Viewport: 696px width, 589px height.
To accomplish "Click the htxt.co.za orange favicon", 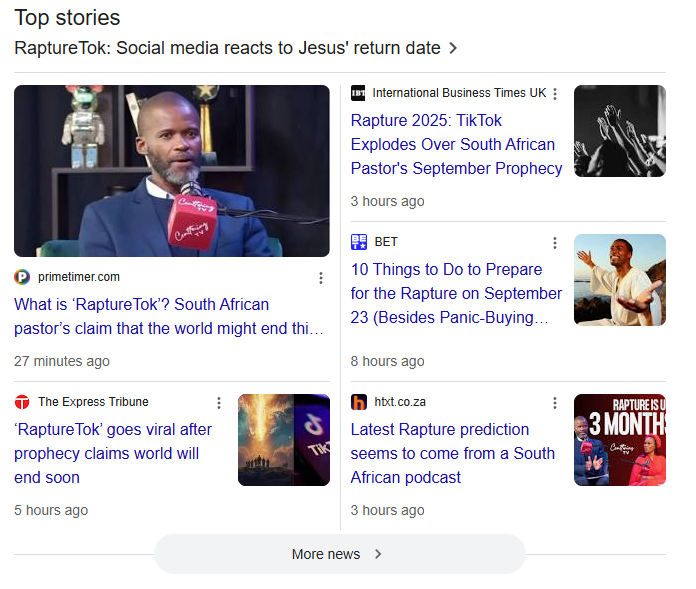I will click(359, 402).
